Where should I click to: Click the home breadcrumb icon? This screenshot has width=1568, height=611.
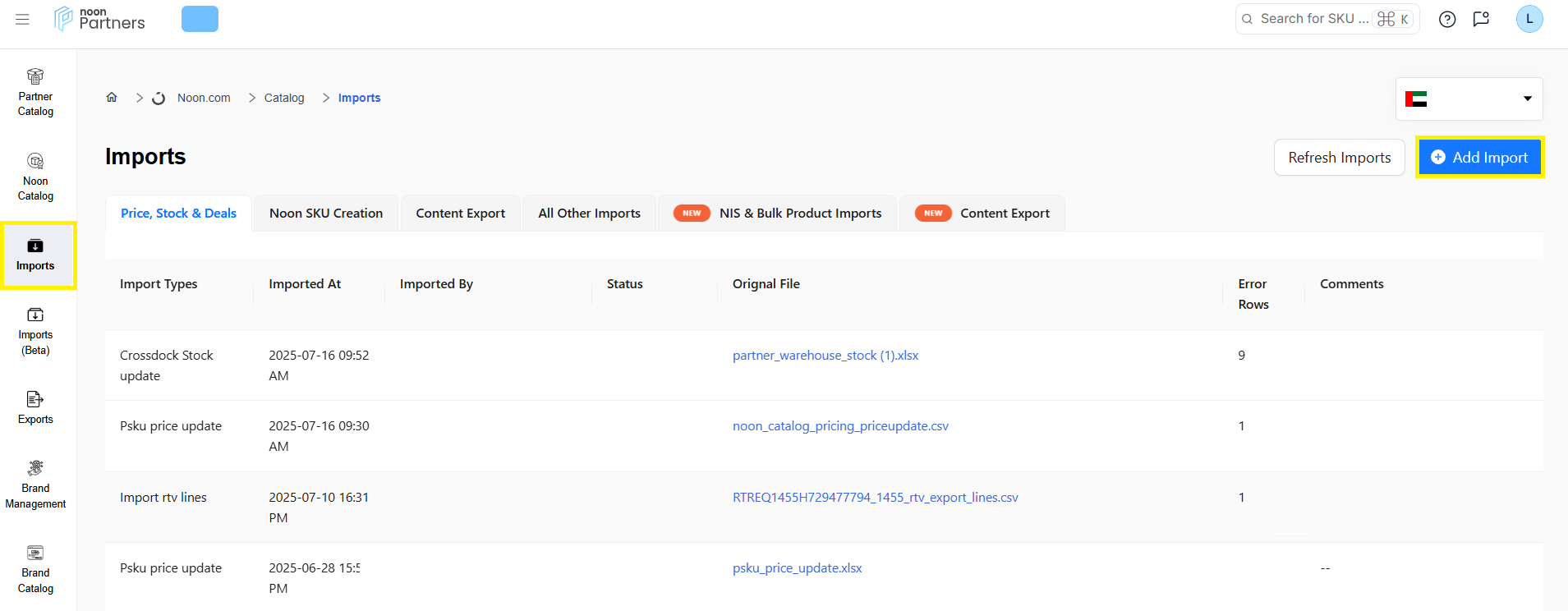tap(112, 97)
